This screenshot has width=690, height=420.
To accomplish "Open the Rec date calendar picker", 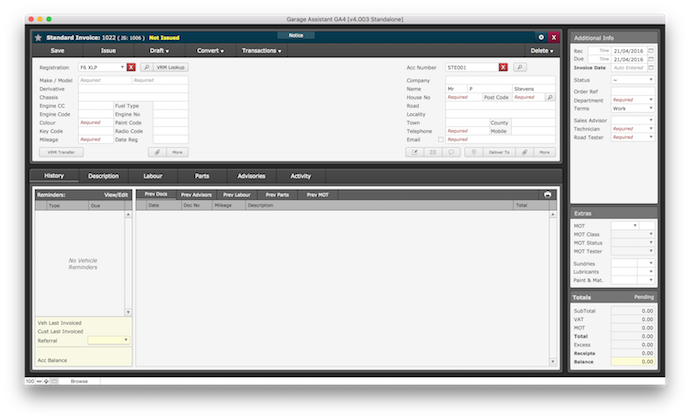I will 651,50.
